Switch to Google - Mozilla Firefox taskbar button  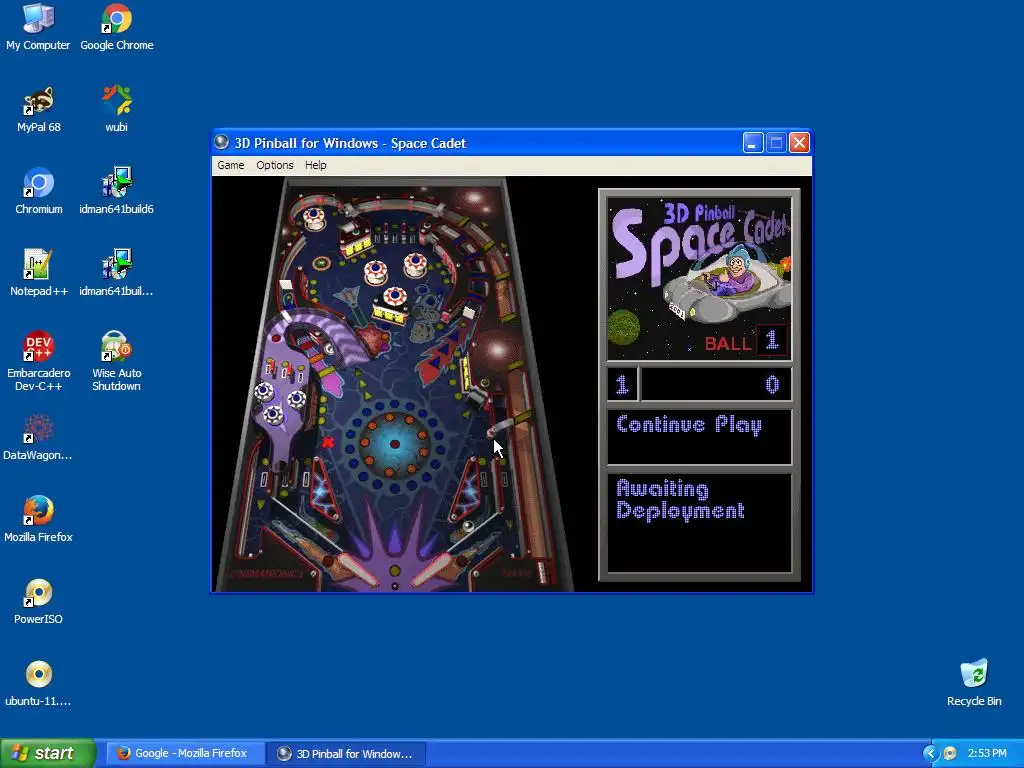(x=185, y=753)
